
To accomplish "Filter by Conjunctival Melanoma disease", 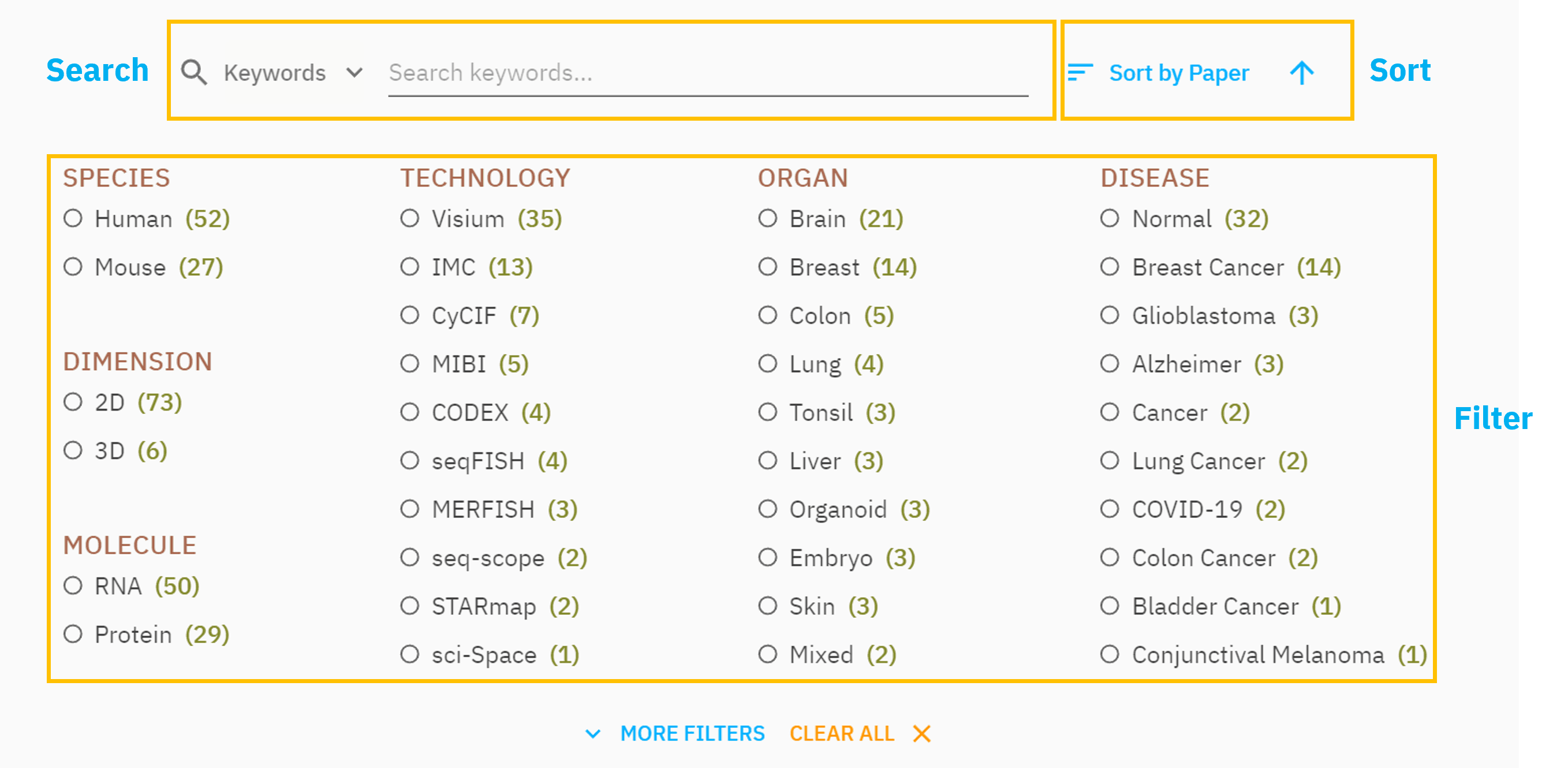I will coord(1110,654).
